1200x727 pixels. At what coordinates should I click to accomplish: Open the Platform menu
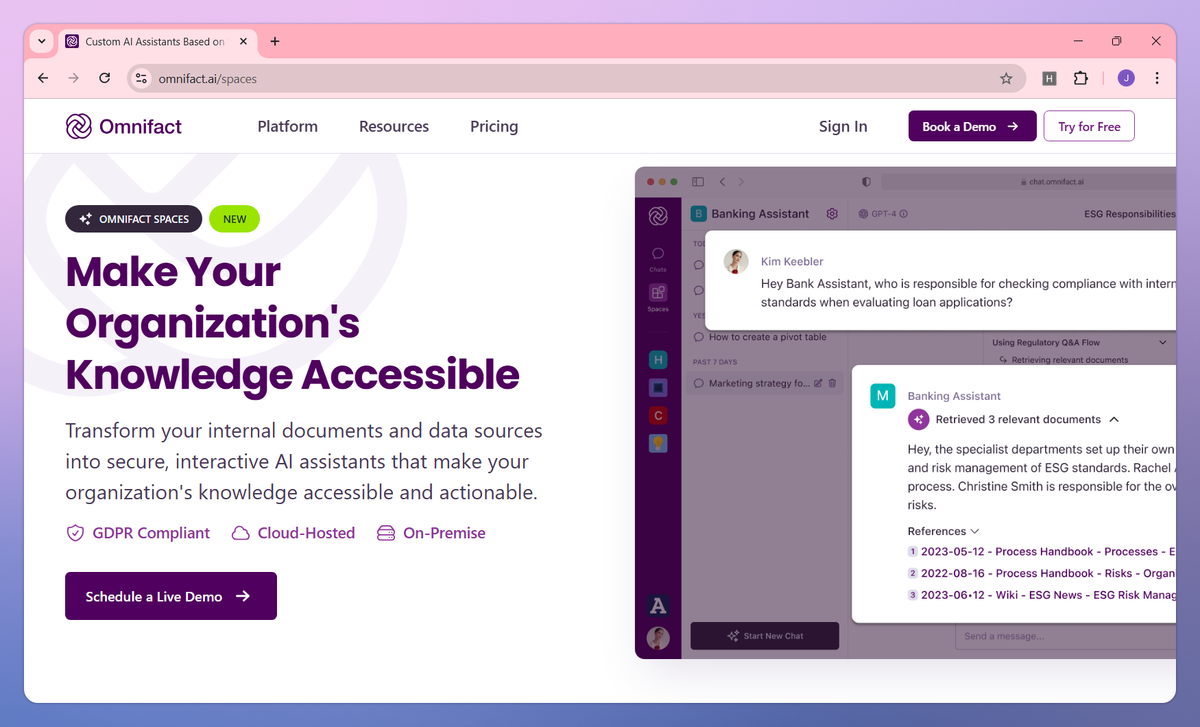click(x=287, y=126)
